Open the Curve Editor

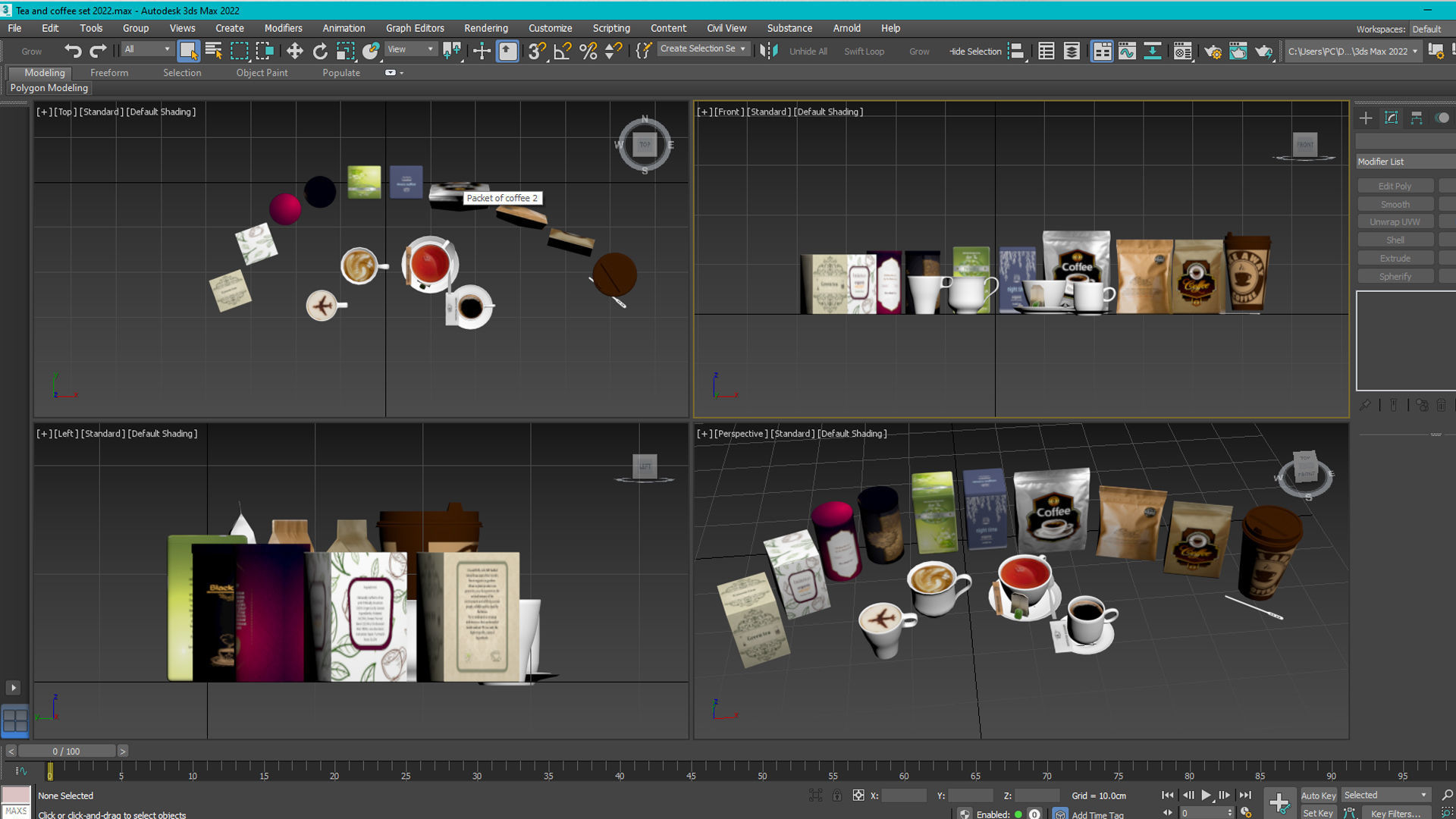tap(1127, 51)
